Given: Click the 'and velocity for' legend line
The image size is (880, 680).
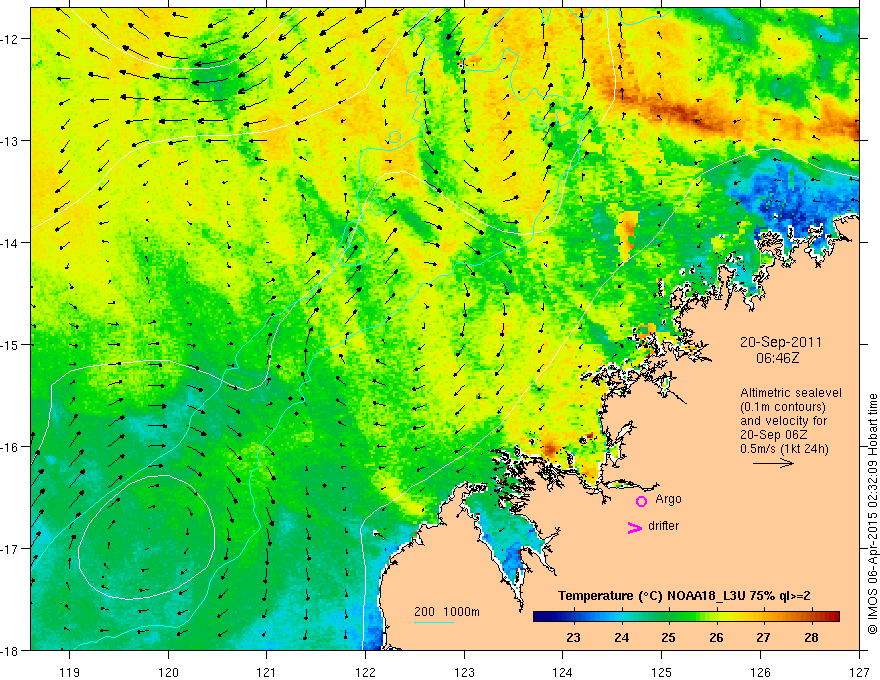Looking at the screenshot, I should [783, 421].
